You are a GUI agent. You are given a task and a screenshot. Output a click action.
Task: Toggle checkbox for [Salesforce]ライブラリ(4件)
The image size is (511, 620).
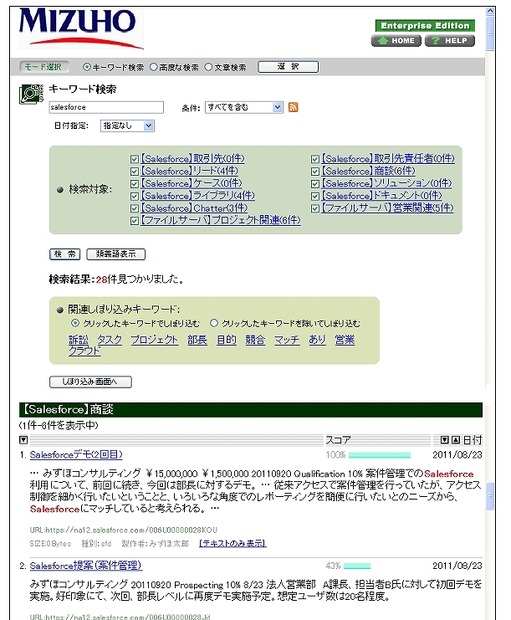[134, 196]
